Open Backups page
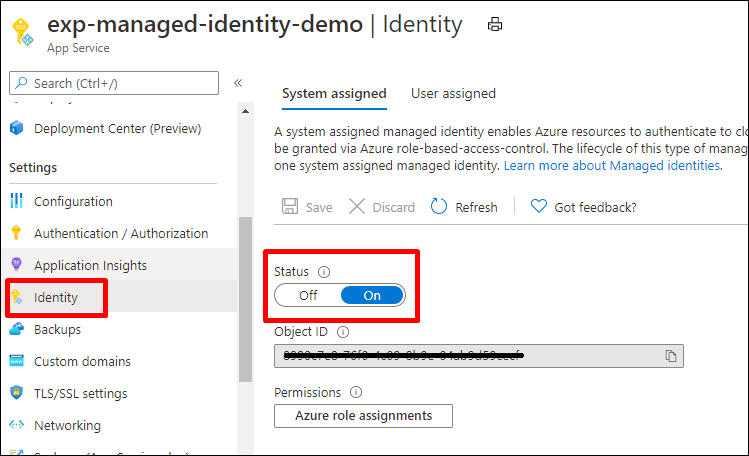Screen dimensions: 749x456 click(x=57, y=329)
